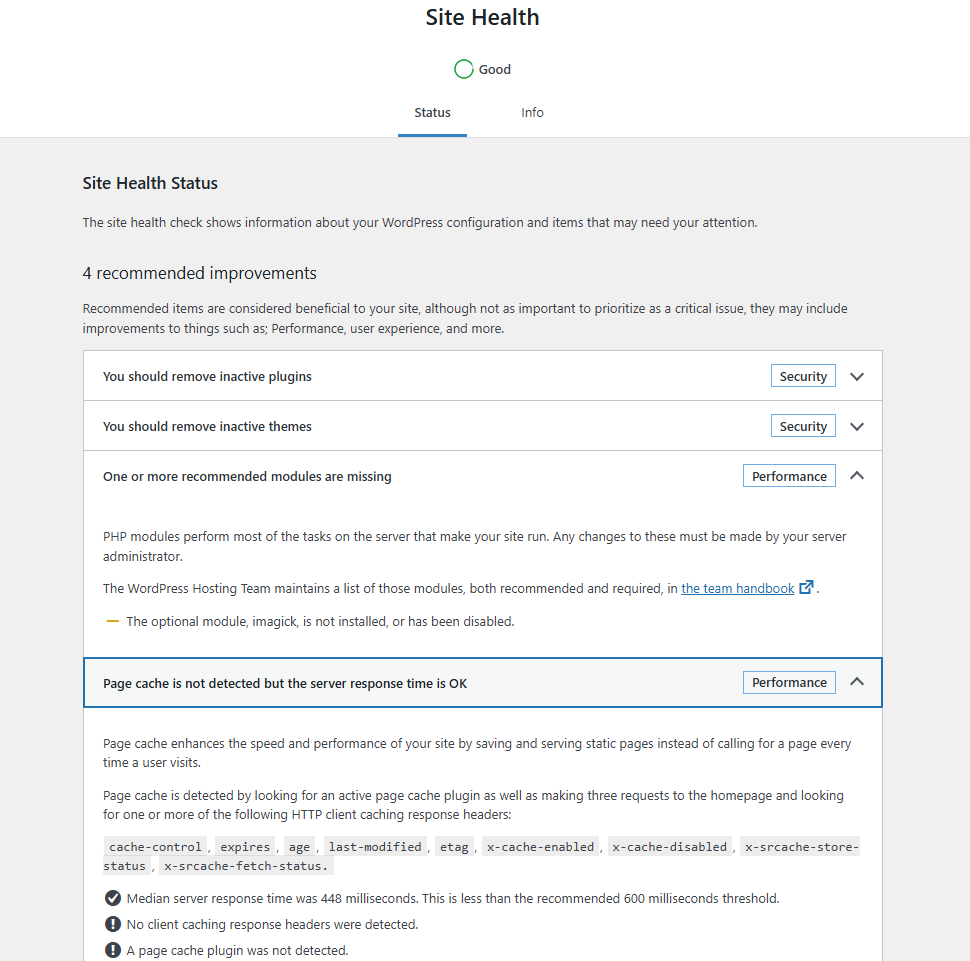Click 'You should remove inactive themes' heading
The height and width of the screenshot is (961, 970).
coord(207,427)
